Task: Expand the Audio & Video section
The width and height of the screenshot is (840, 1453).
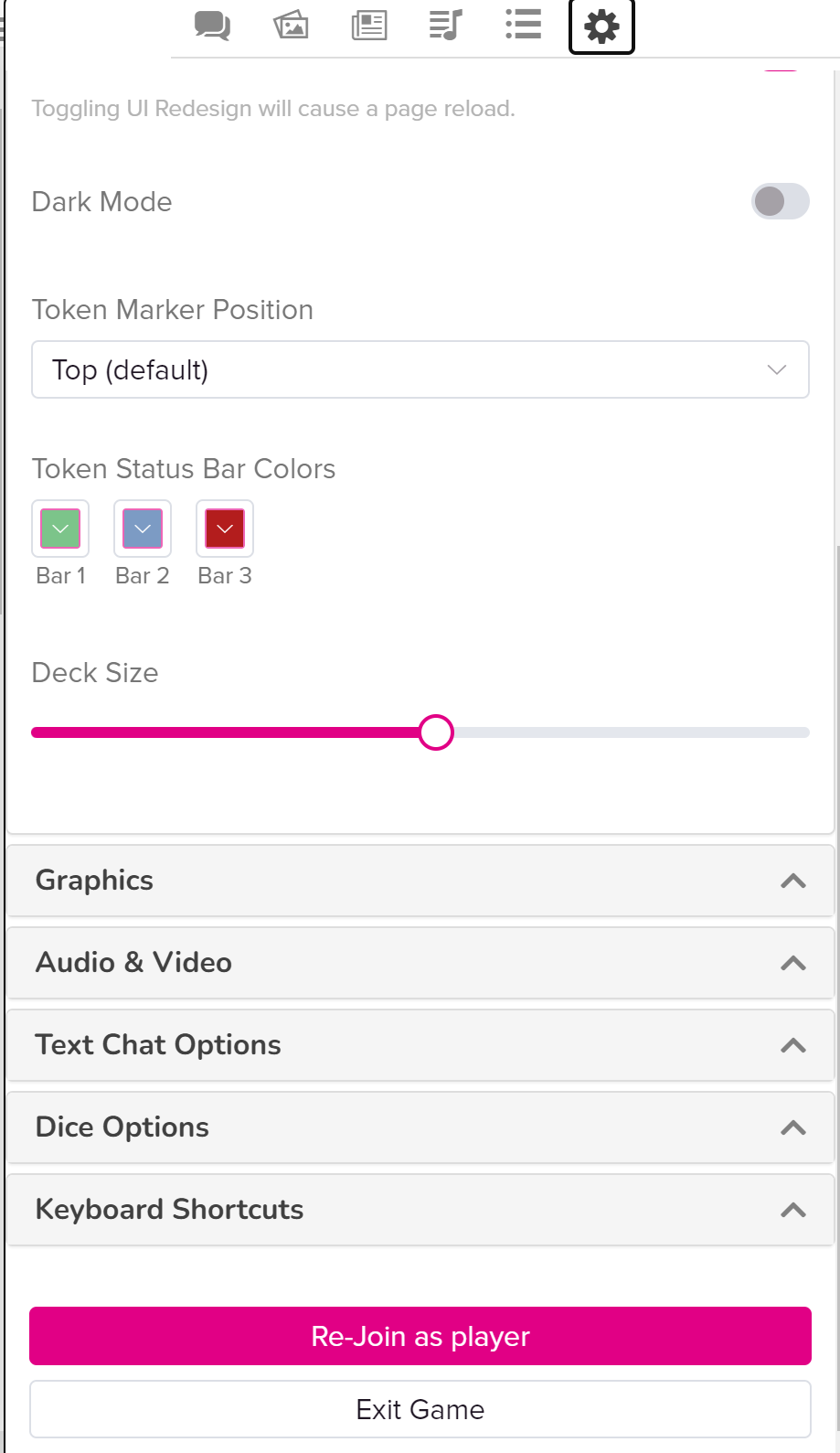Action: (x=420, y=963)
